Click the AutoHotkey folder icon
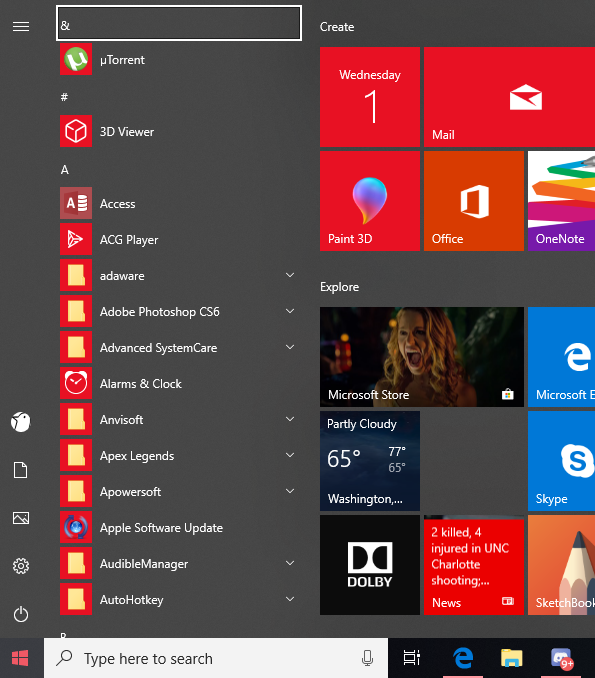595x678 pixels. click(76, 599)
